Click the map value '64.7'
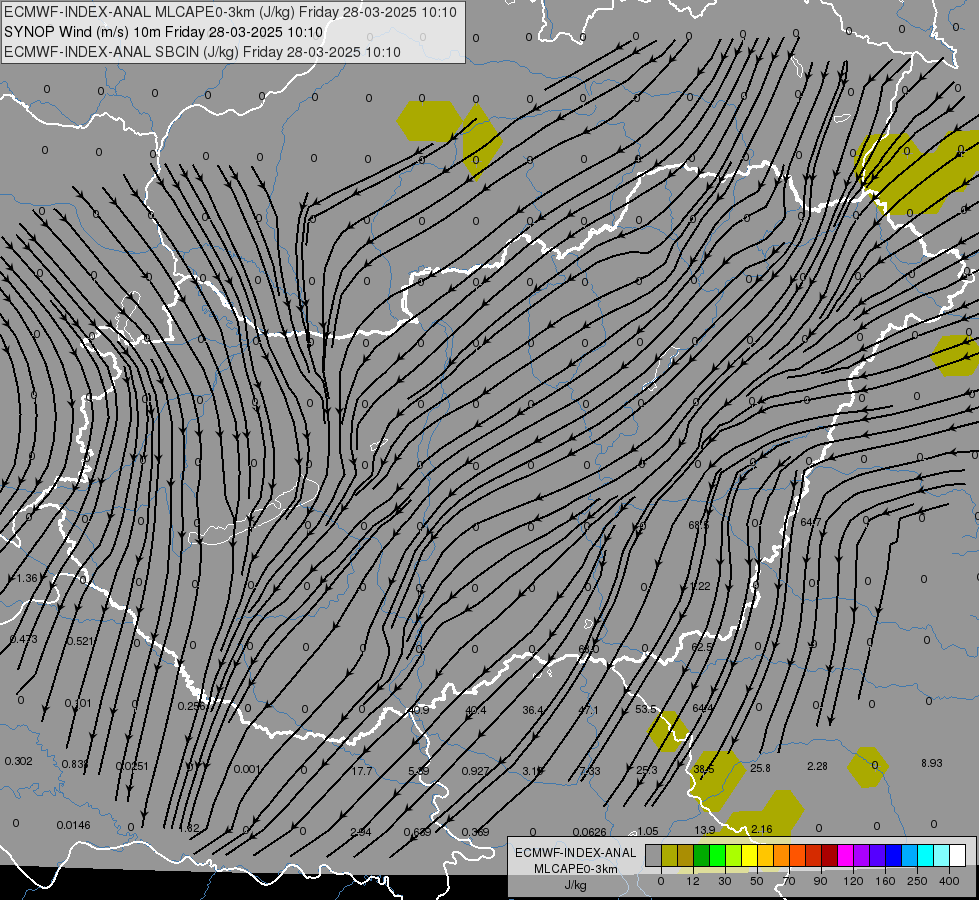 click(810, 522)
